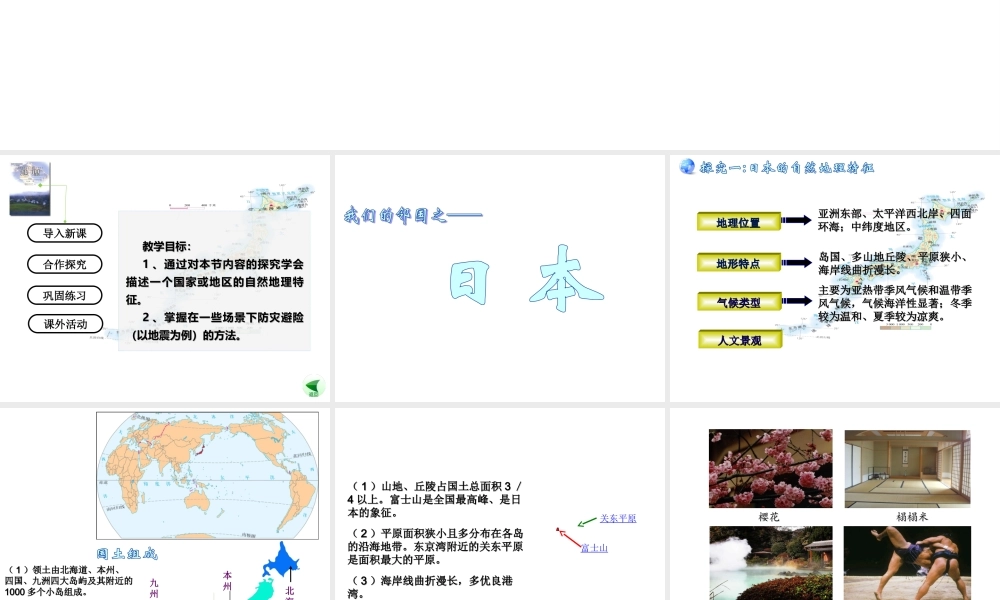Follow the 关东平原 hyperlink
Viewport: 1000px width, 600px height.
coord(617,518)
